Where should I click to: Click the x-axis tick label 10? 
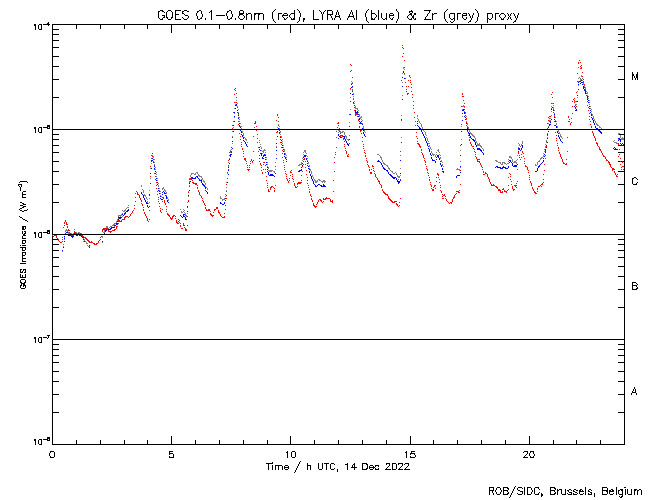tap(290, 453)
